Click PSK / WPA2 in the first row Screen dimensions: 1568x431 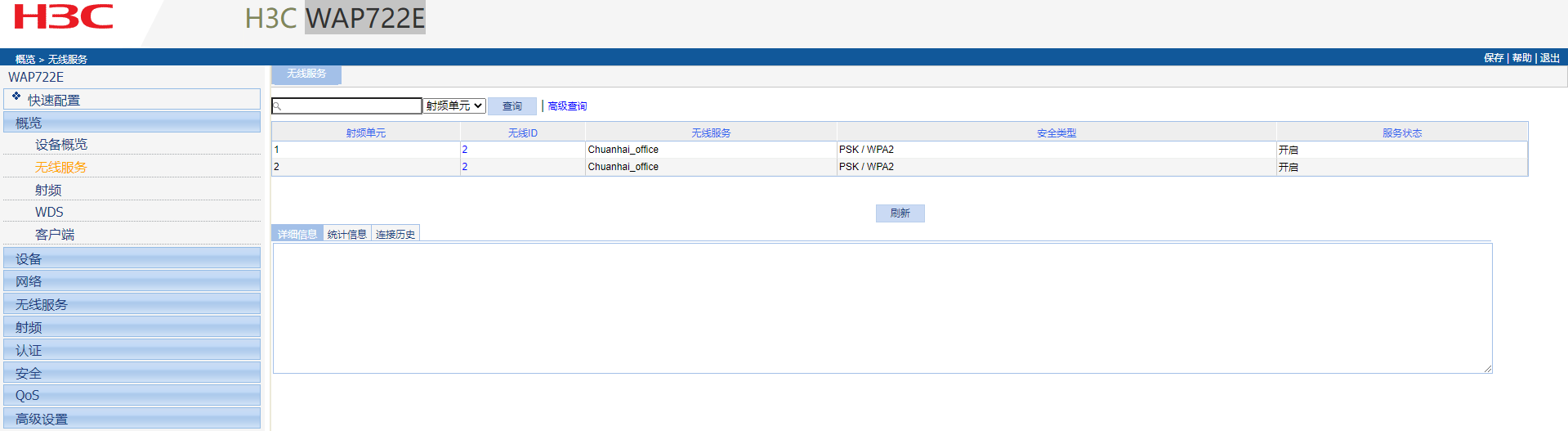866,150
